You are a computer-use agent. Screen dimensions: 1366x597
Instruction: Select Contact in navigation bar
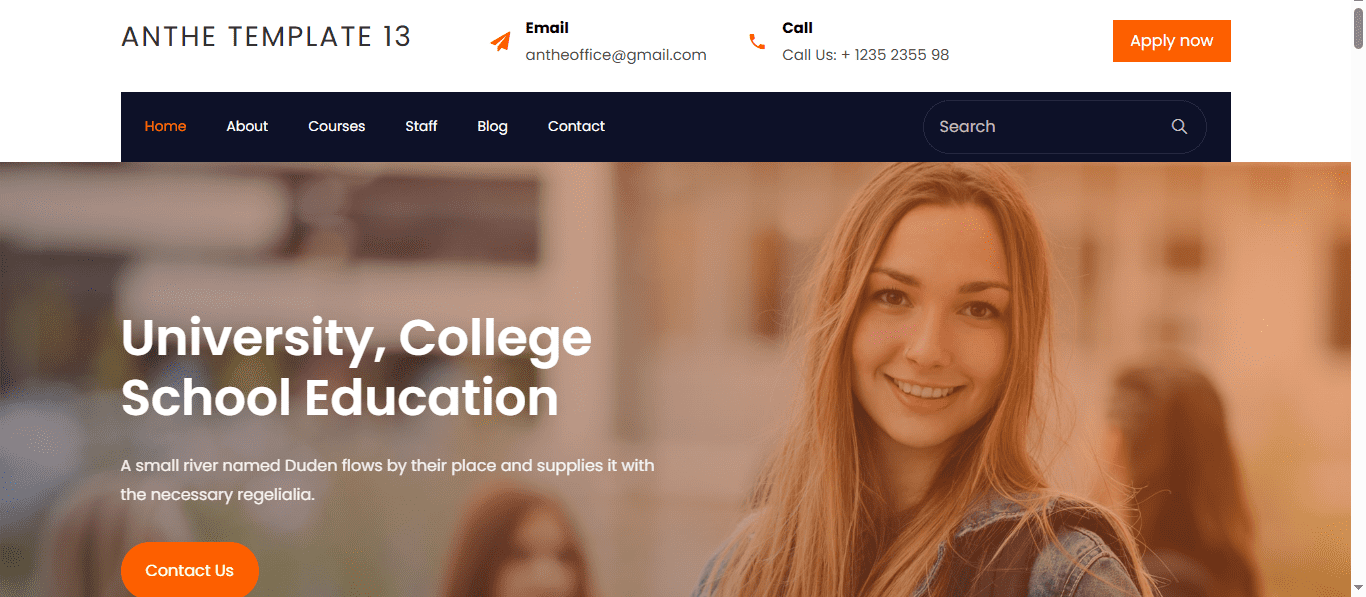click(x=576, y=126)
